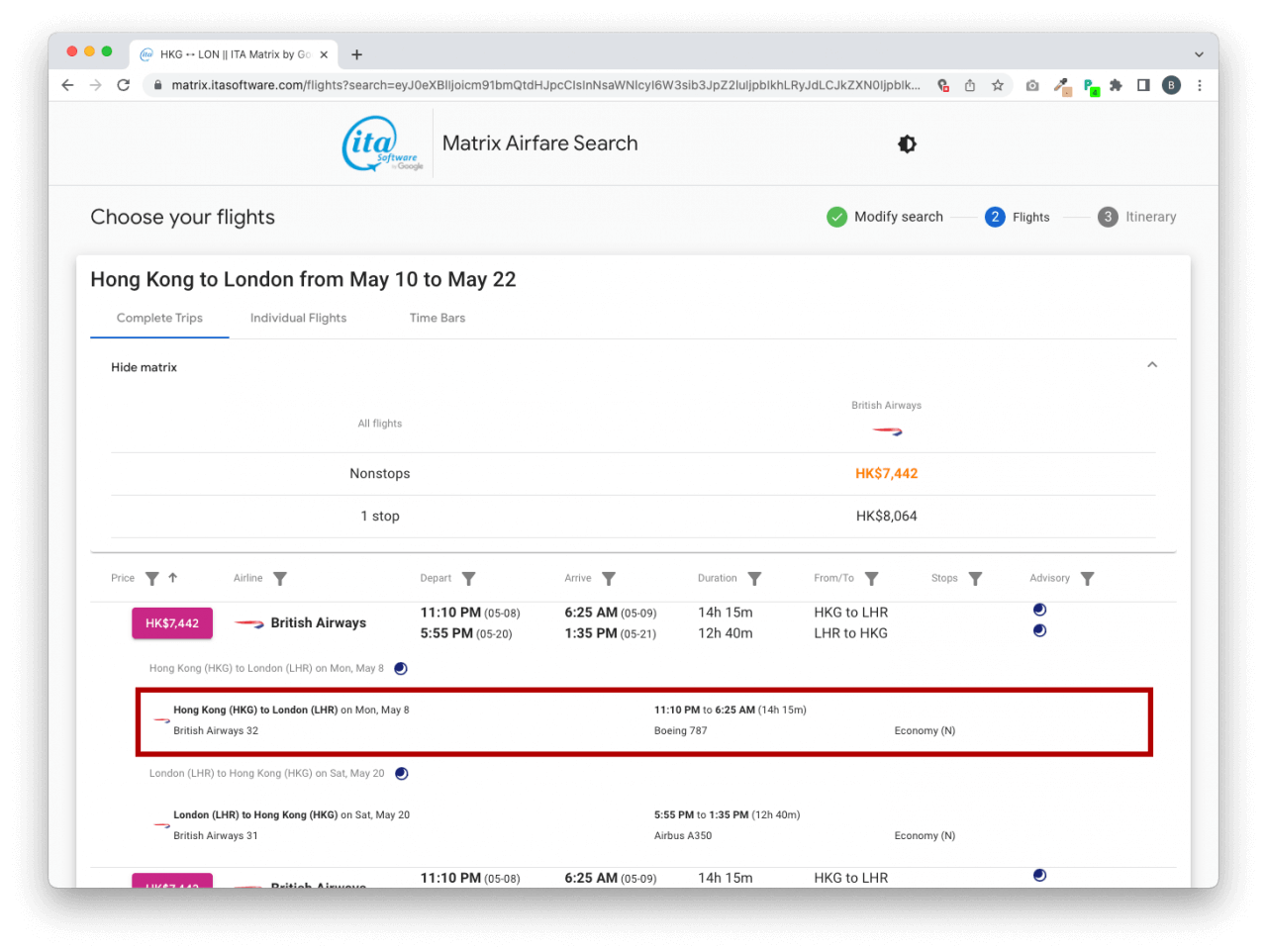The image size is (1267, 952).
Task: Click the address bar URL
Action: point(545,85)
